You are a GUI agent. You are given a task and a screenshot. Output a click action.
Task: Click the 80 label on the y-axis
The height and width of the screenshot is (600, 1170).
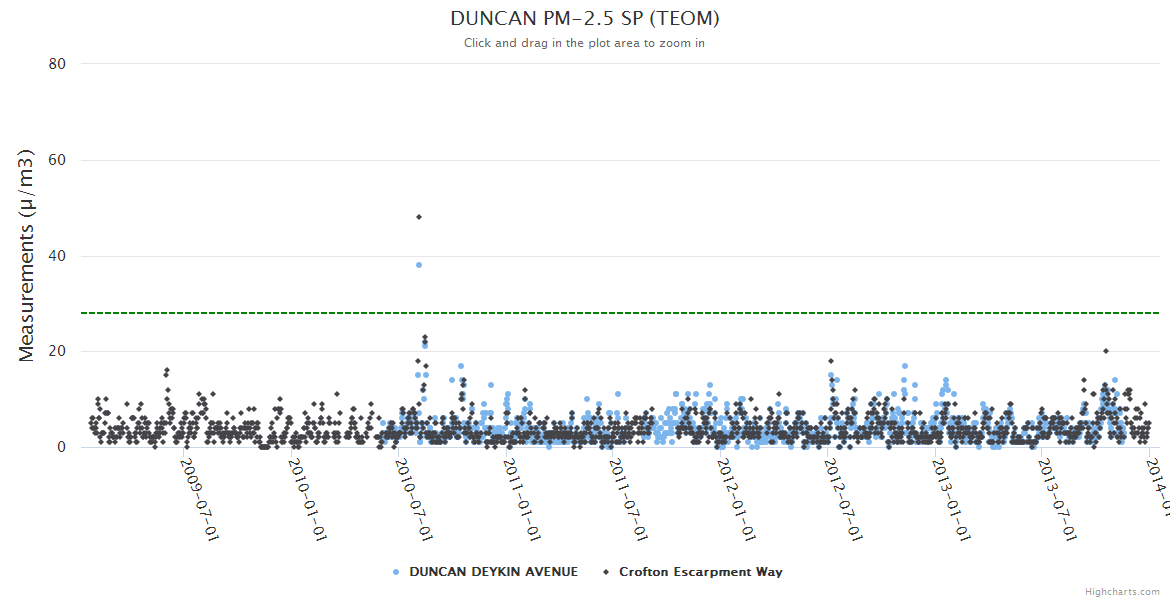pyautogui.click(x=57, y=64)
